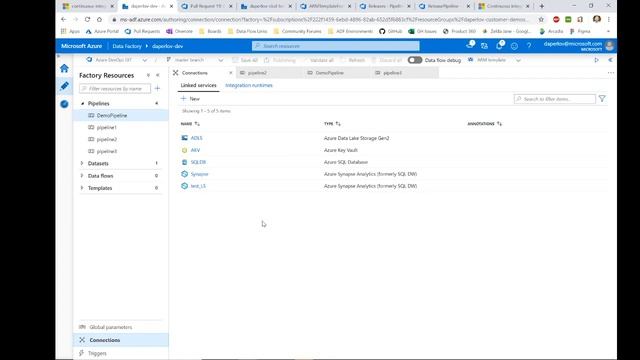Click Validate all toolbar button
Screen dimensions: 640x360
318,60
